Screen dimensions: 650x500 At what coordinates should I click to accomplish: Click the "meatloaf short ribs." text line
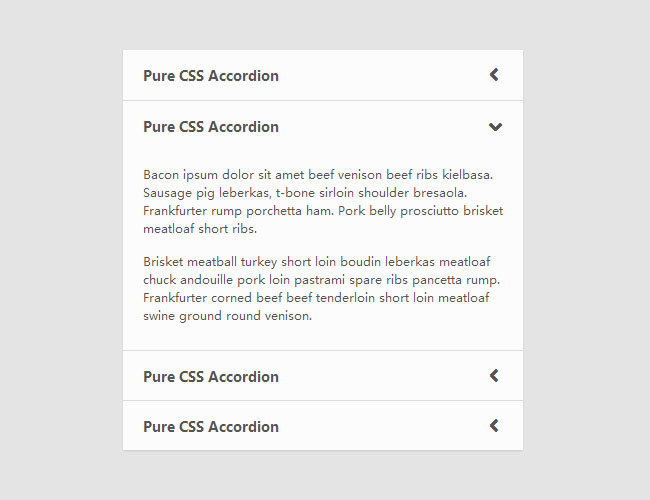[200, 229]
